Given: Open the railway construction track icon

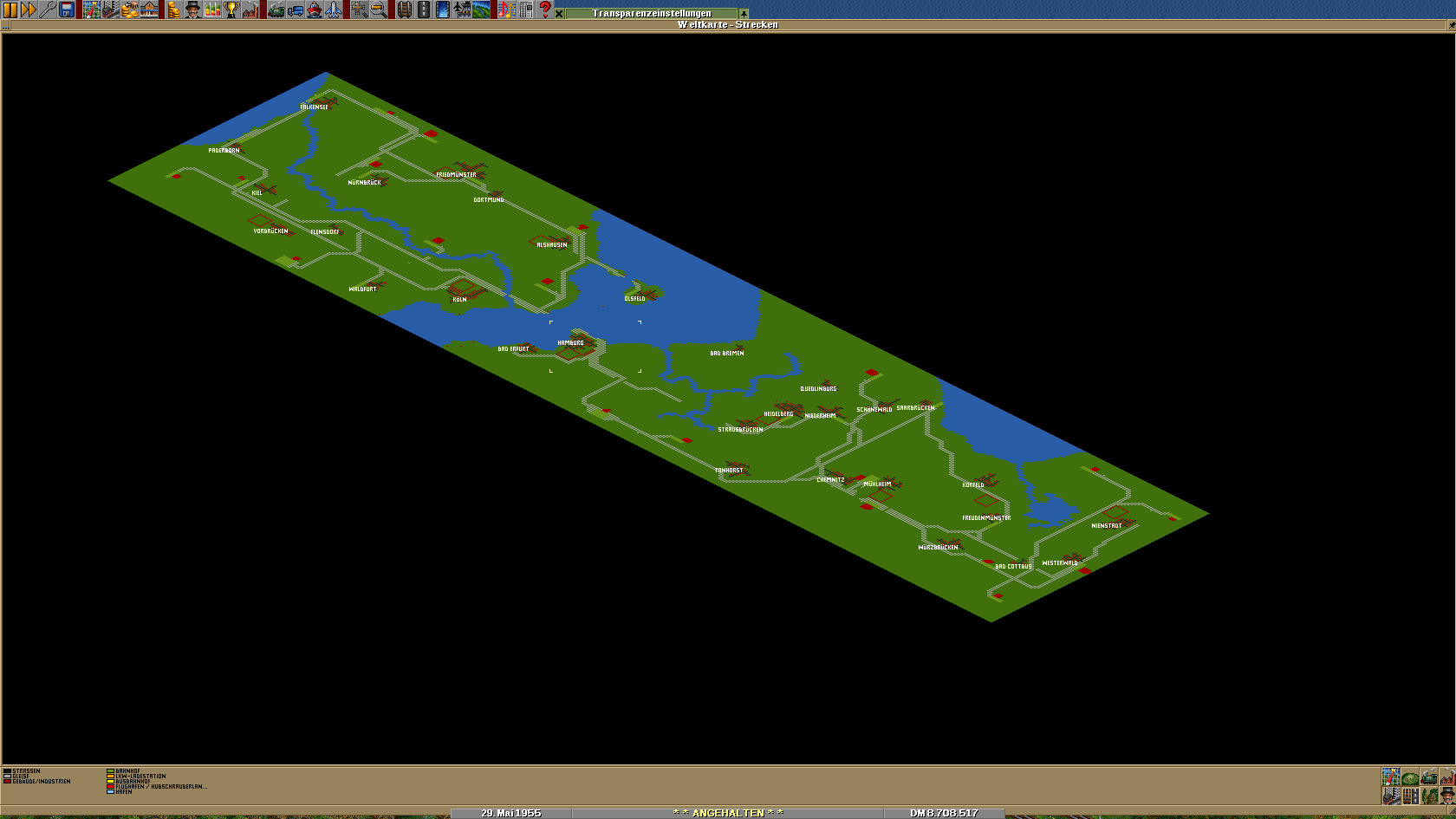Looking at the screenshot, I should click(405, 10).
